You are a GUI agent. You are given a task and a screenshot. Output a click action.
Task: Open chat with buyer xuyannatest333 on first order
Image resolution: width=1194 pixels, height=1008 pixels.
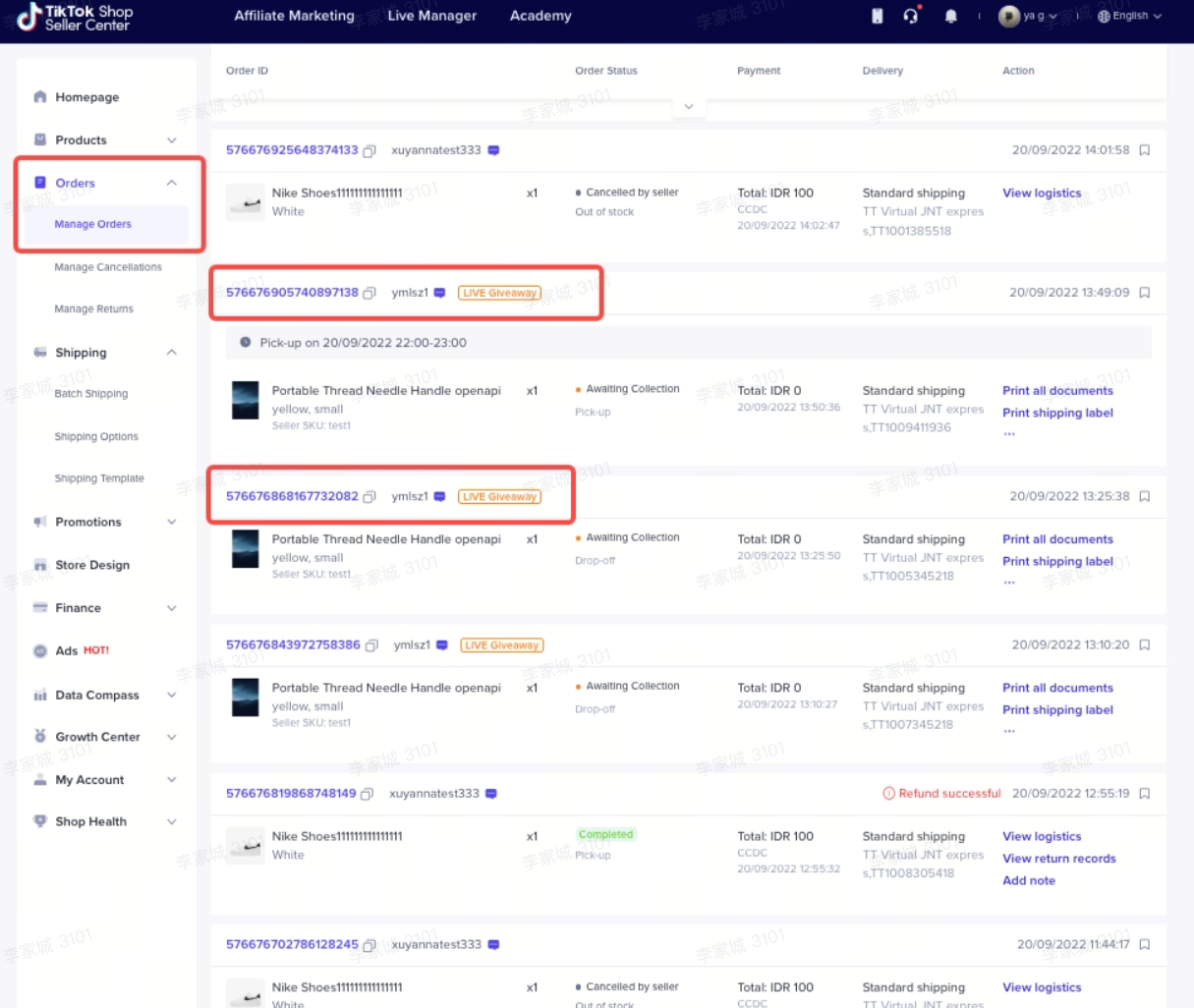pyautogui.click(x=493, y=150)
